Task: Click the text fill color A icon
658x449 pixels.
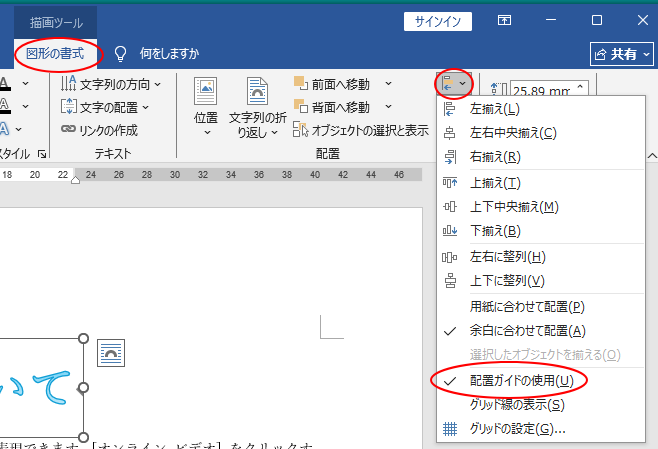Action: [x=5, y=84]
